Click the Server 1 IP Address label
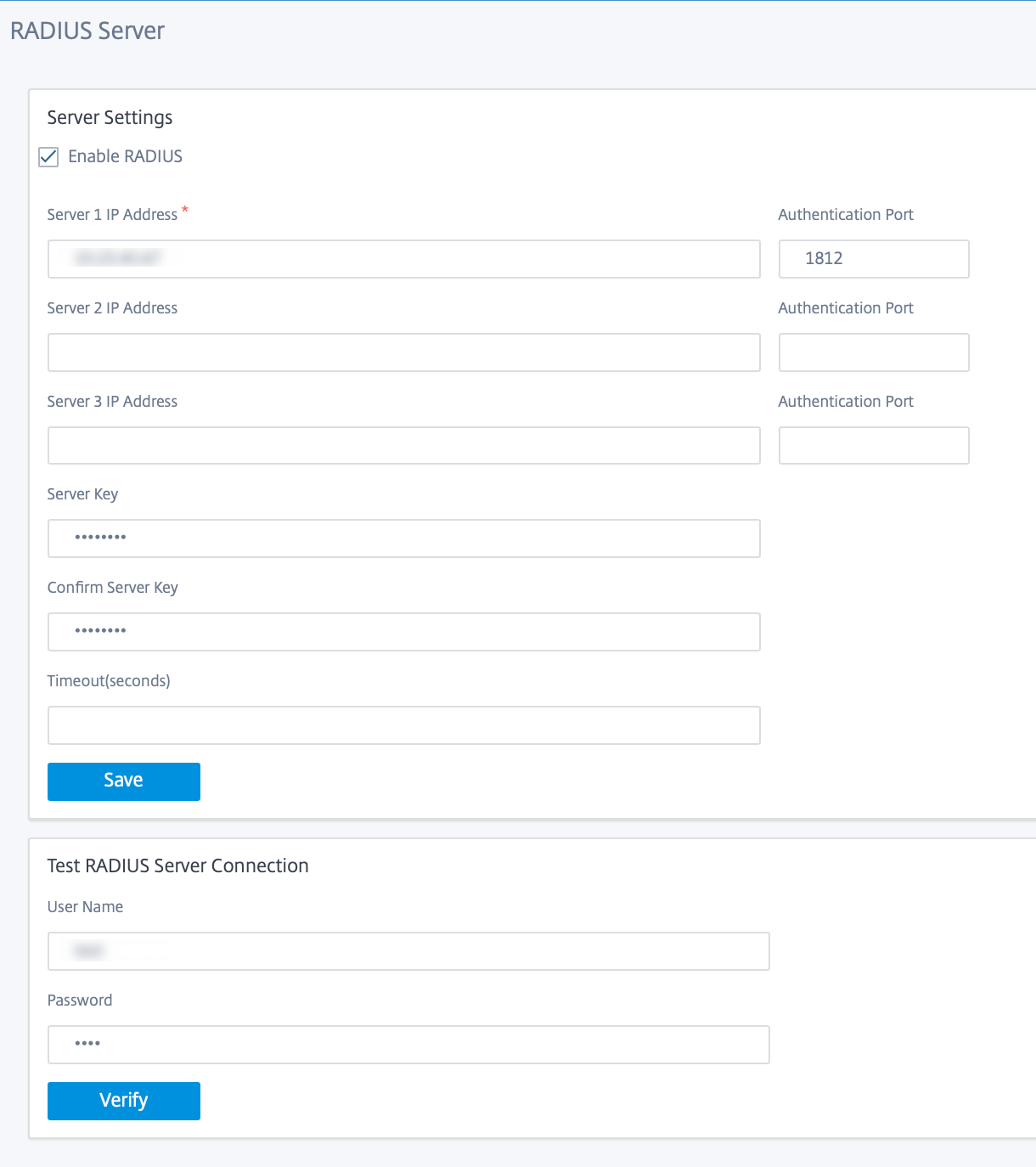The height and width of the screenshot is (1167, 1036). click(x=113, y=215)
